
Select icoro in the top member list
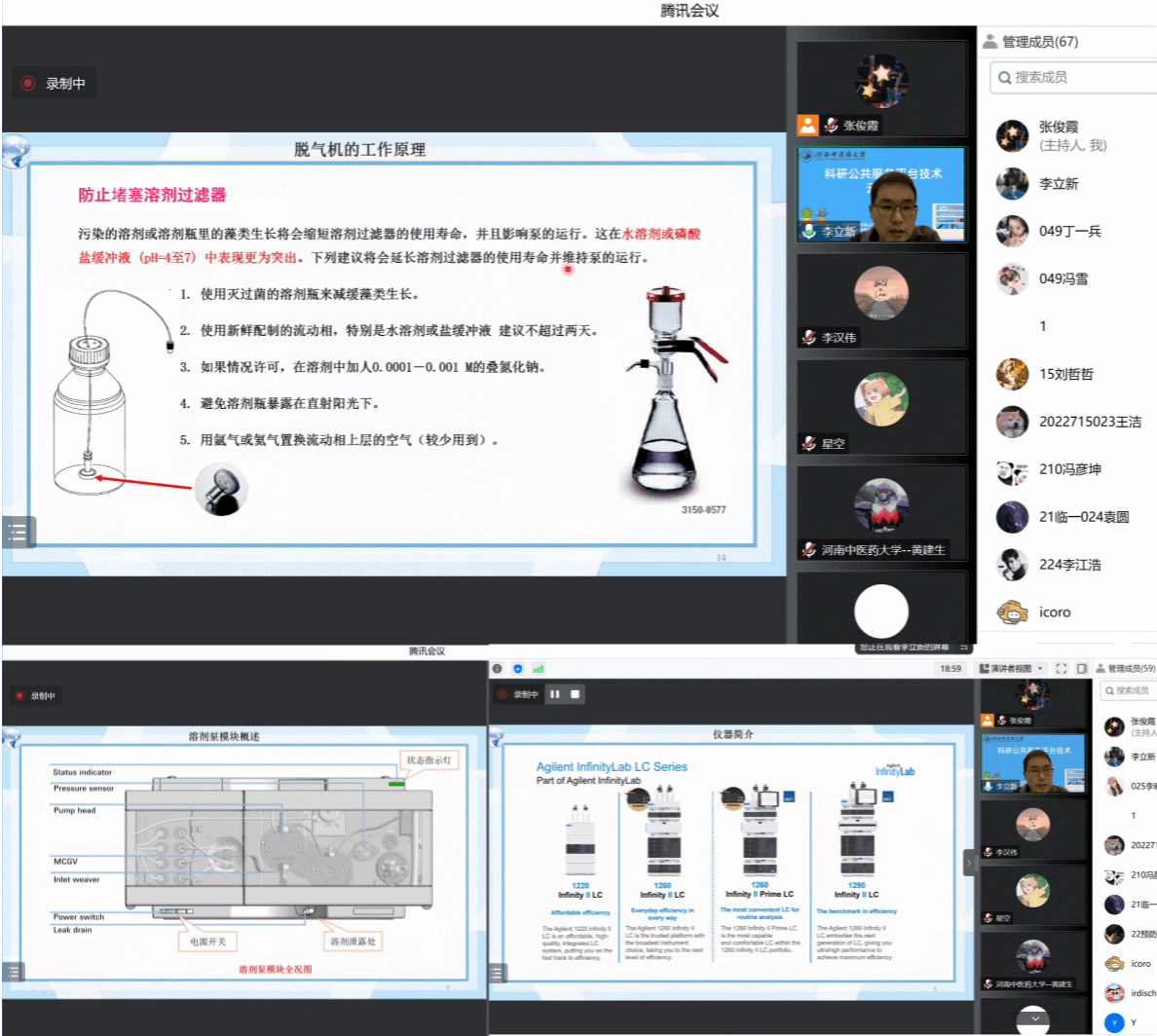[x=1054, y=612]
